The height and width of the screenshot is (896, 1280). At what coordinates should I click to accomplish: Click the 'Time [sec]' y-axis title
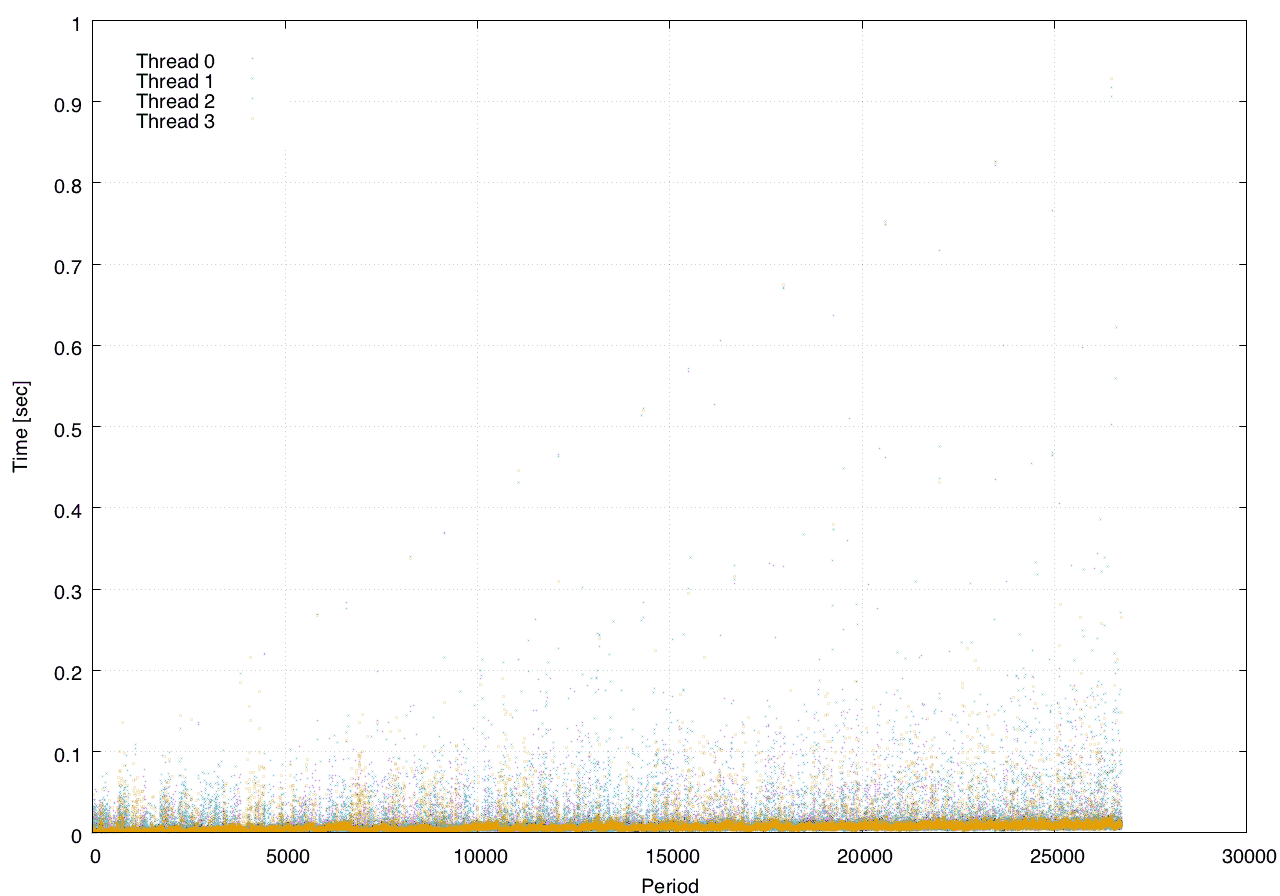pos(20,426)
